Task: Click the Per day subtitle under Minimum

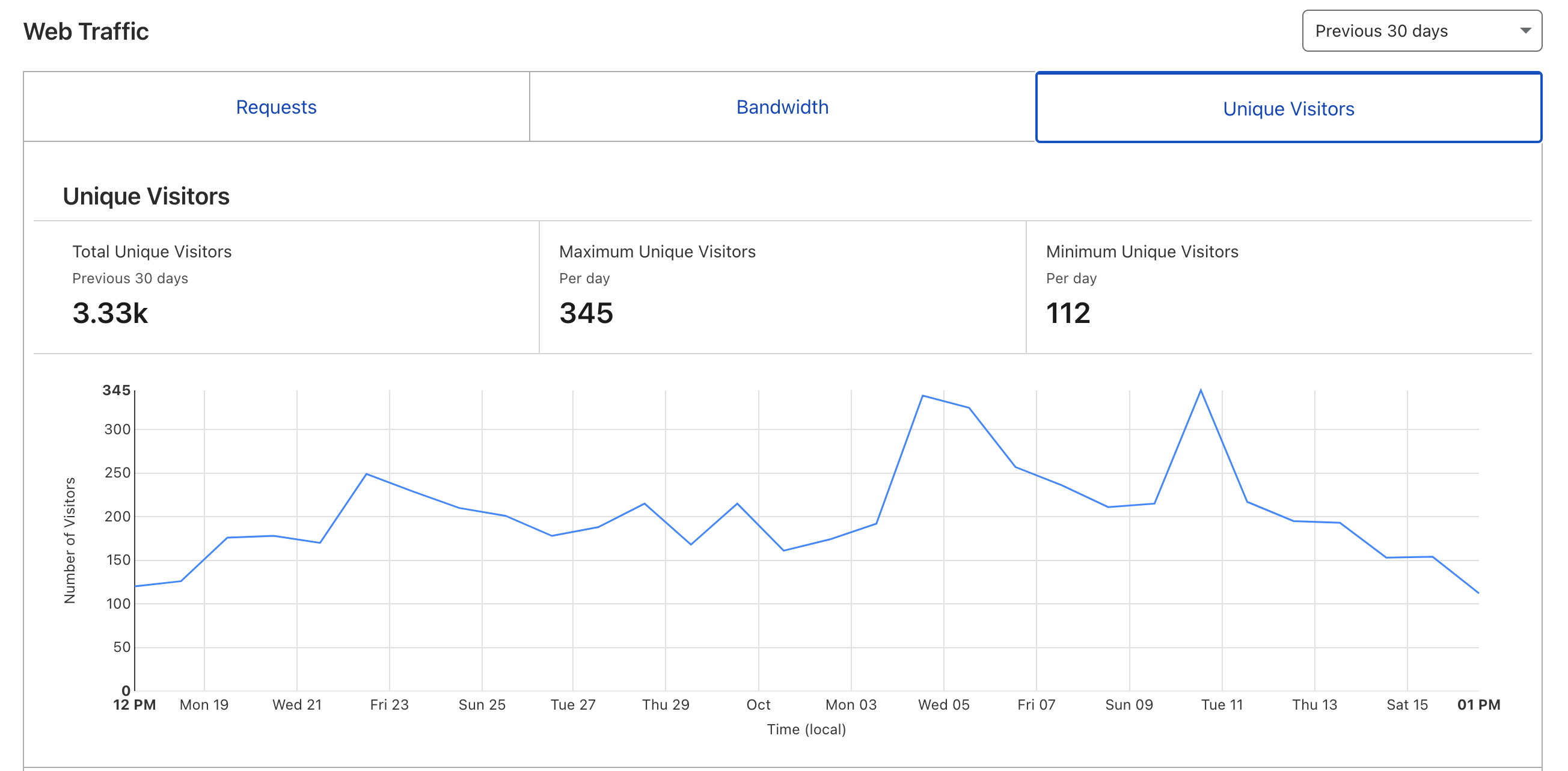Action: pyautogui.click(x=1071, y=278)
